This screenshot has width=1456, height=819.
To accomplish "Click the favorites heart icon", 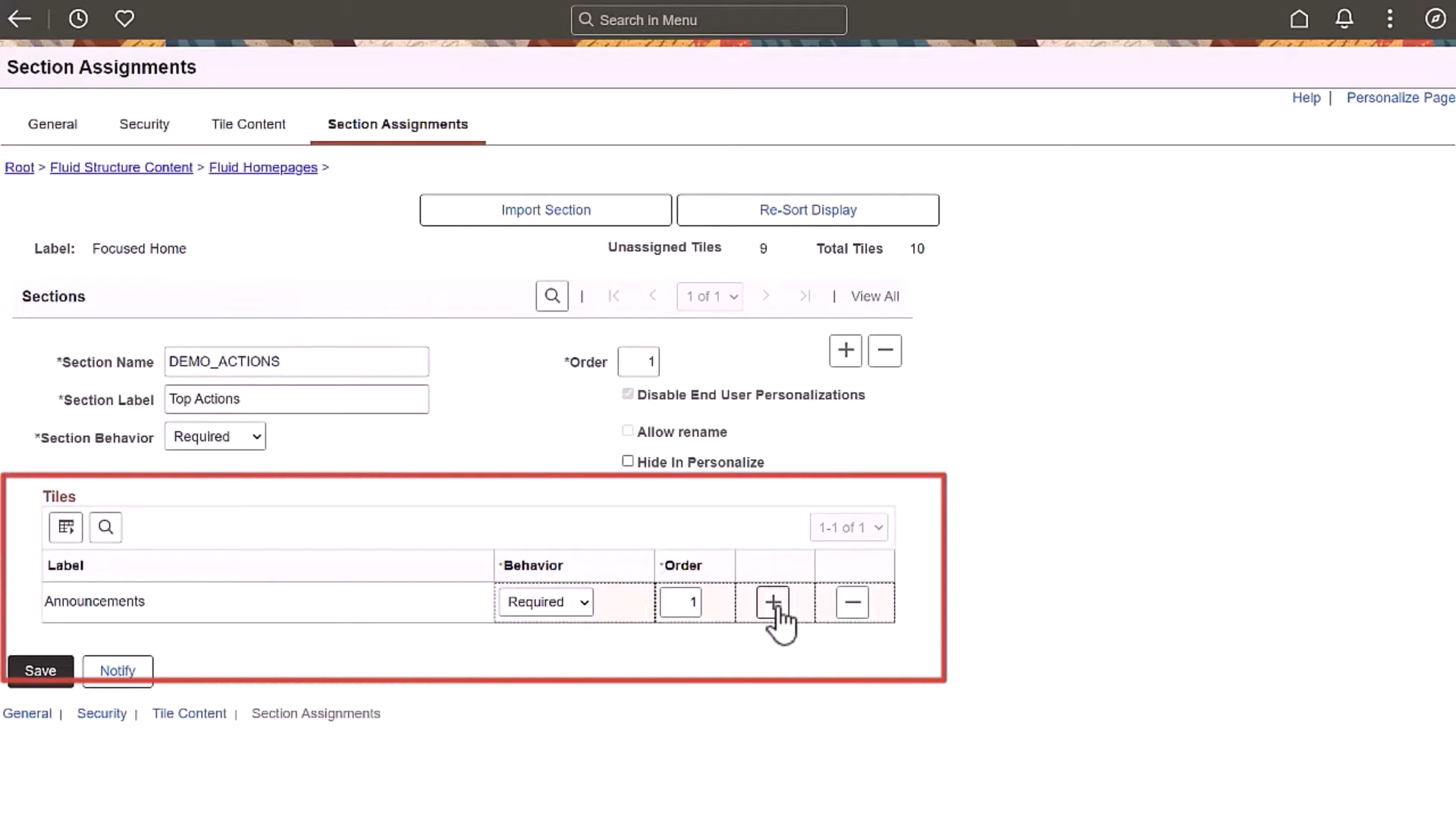I will pyautogui.click(x=124, y=18).
